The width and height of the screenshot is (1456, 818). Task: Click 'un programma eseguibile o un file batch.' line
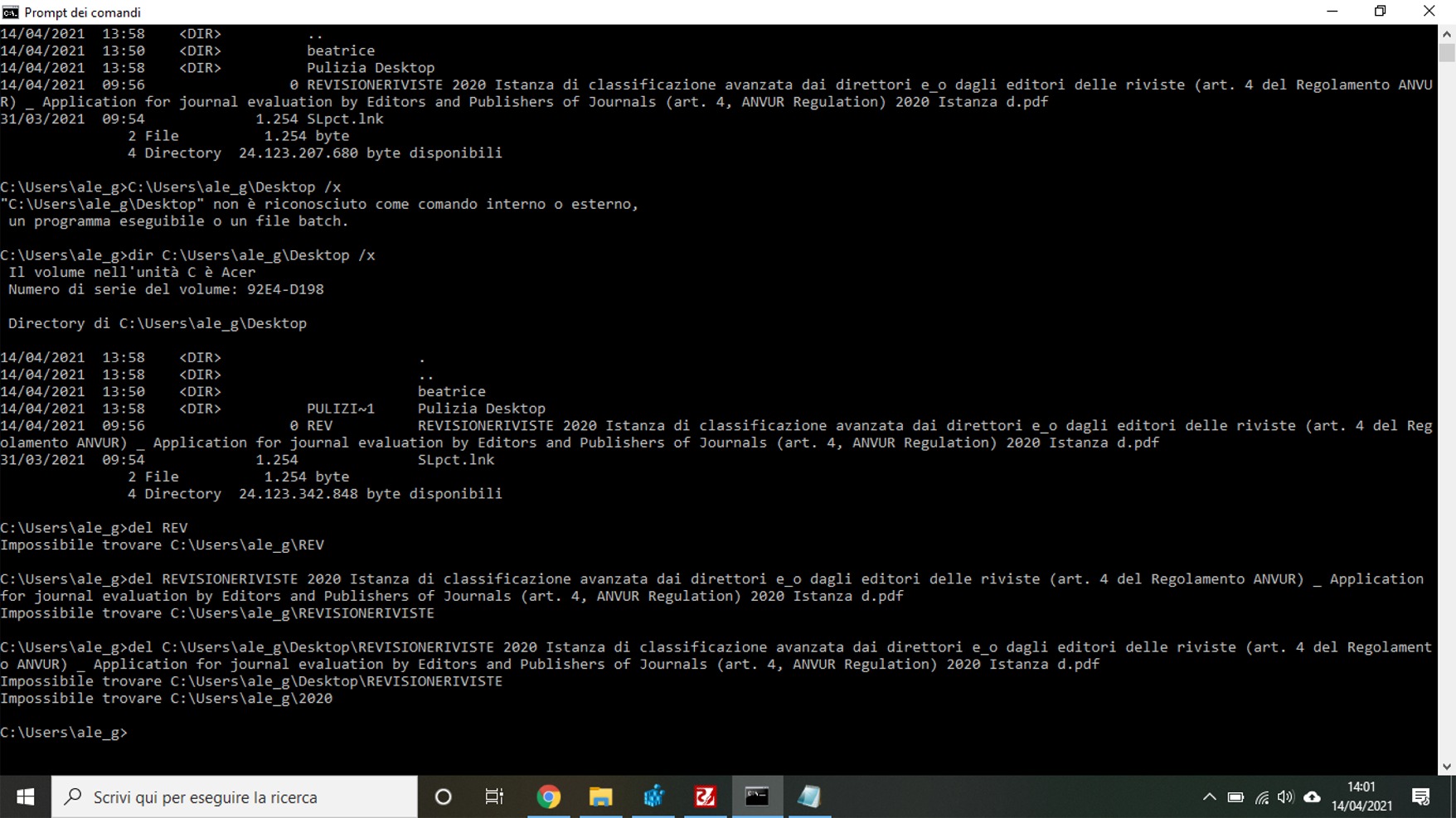(178, 221)
